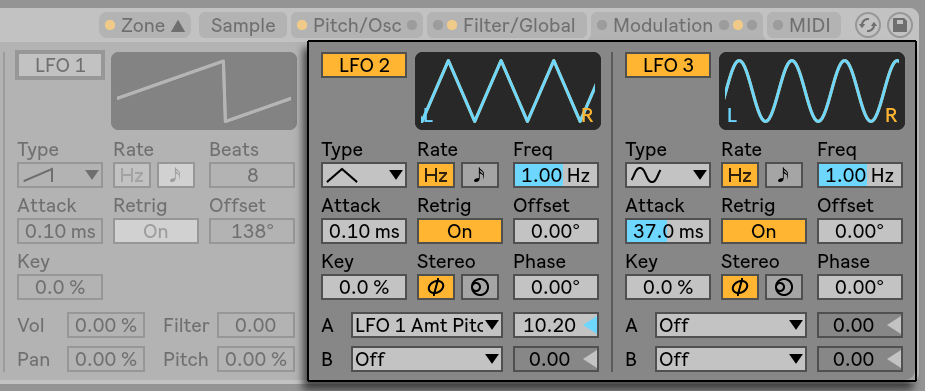Click LFO 3 Offset 0.00° field

[860, 231]
